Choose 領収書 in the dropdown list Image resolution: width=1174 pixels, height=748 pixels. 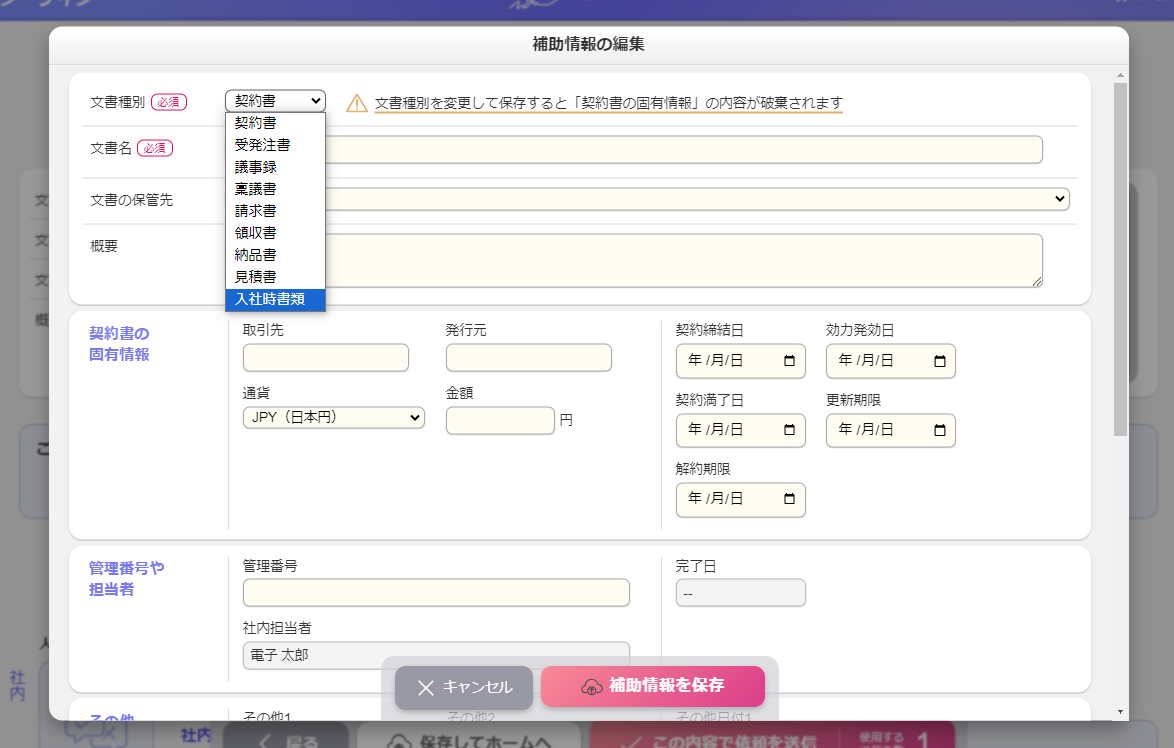tap(275, 233)
